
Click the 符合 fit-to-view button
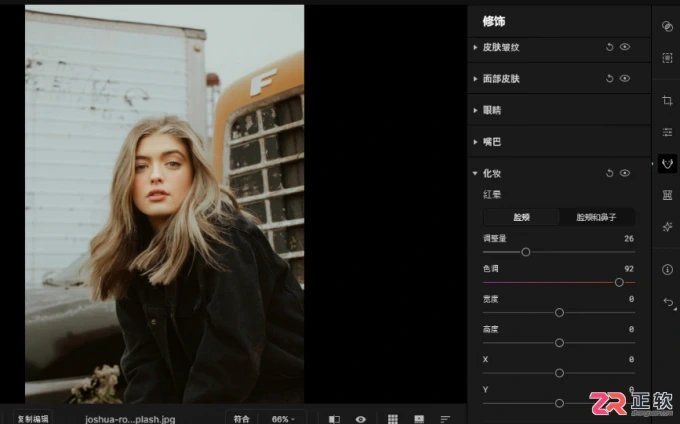coord(242,419)
